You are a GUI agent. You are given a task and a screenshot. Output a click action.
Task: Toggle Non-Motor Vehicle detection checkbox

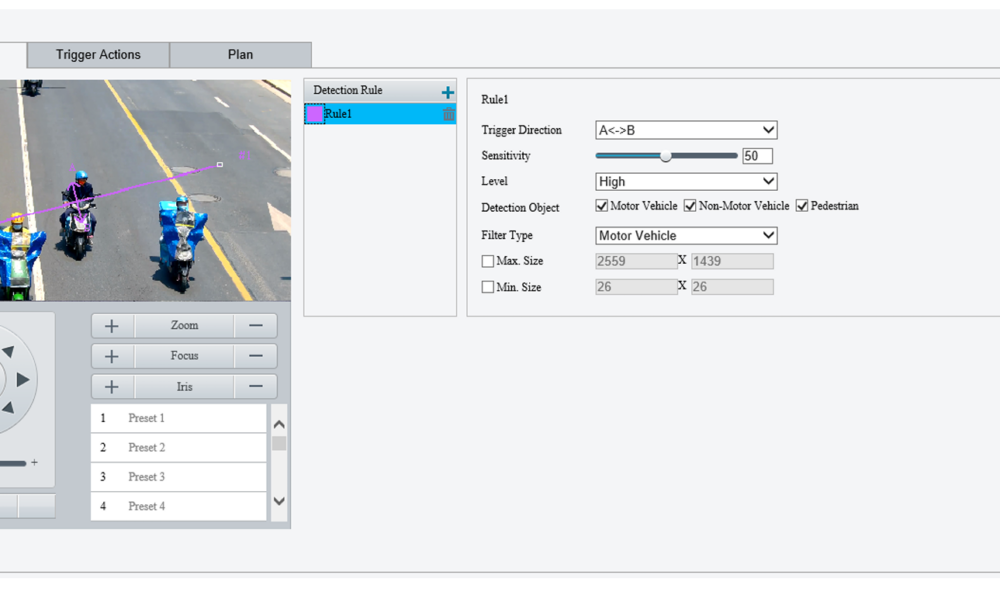(690, 205)
